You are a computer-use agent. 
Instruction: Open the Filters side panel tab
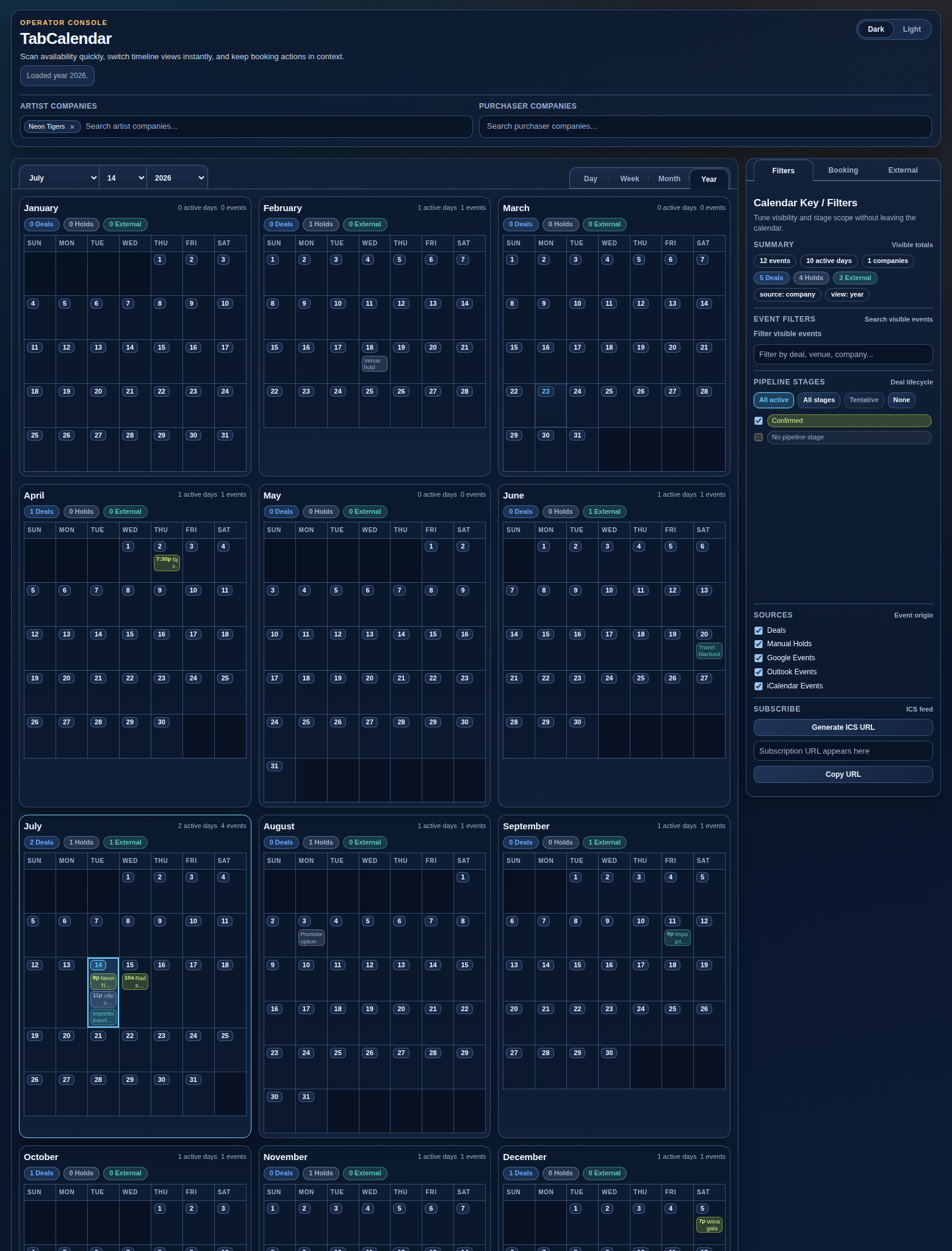[x=783, y=170]
